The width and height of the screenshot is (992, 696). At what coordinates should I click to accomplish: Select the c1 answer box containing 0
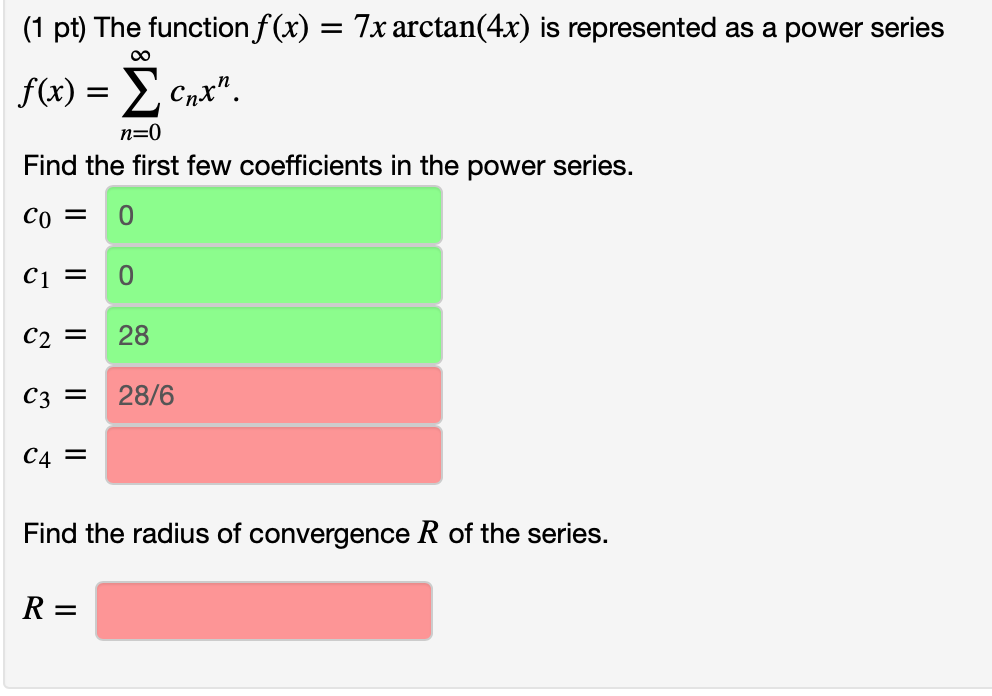274,275
